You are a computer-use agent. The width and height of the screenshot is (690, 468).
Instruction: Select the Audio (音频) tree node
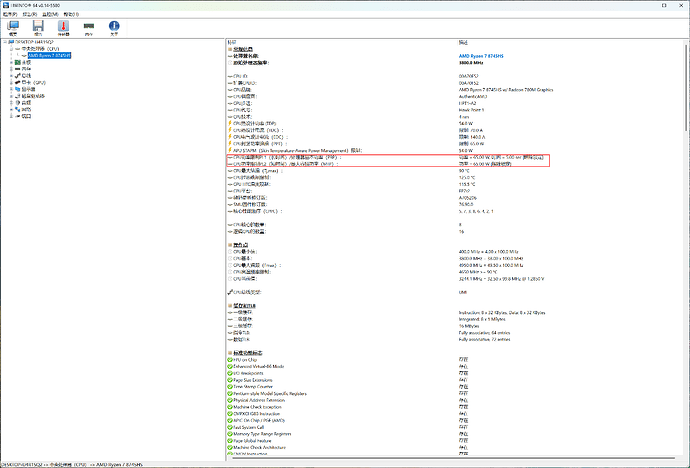point(26,102)
